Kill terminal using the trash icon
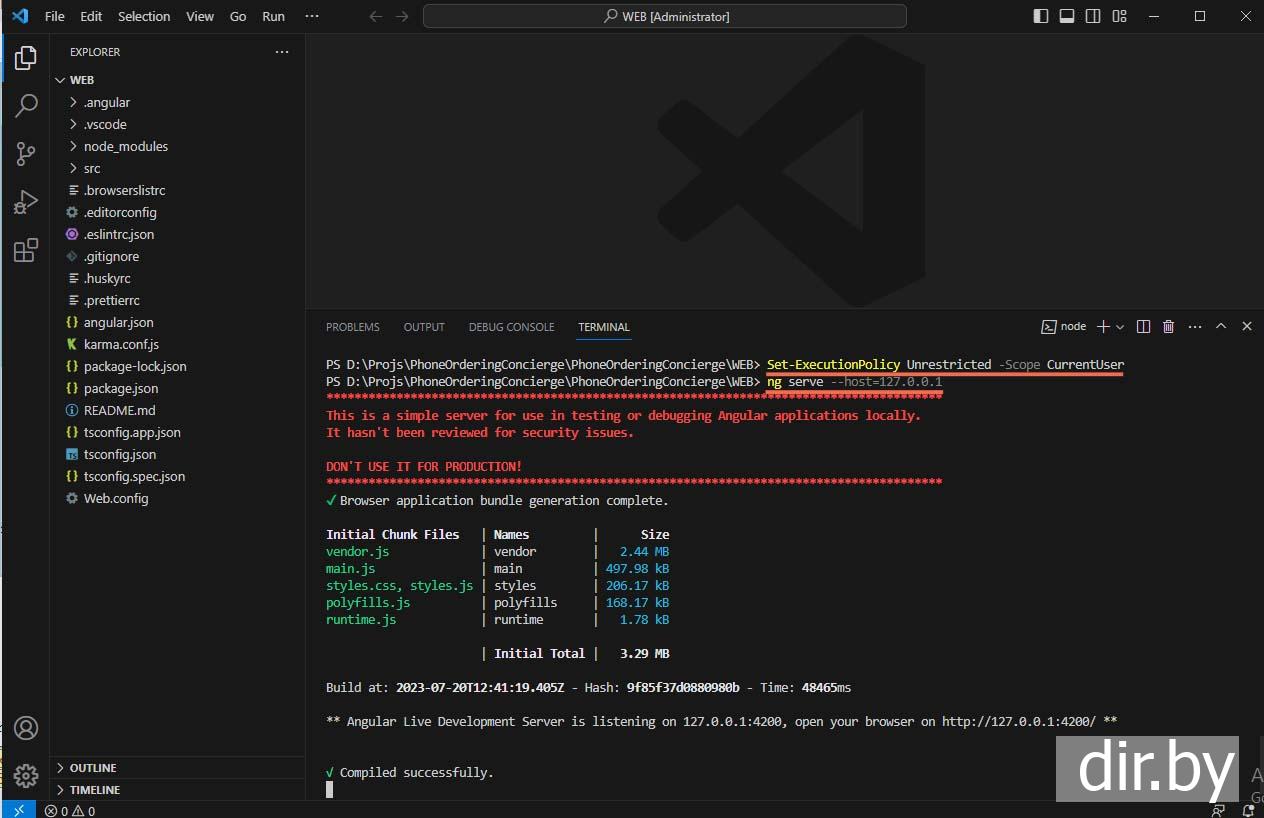Screen dimensions: 1264x818 [1168, 327]
